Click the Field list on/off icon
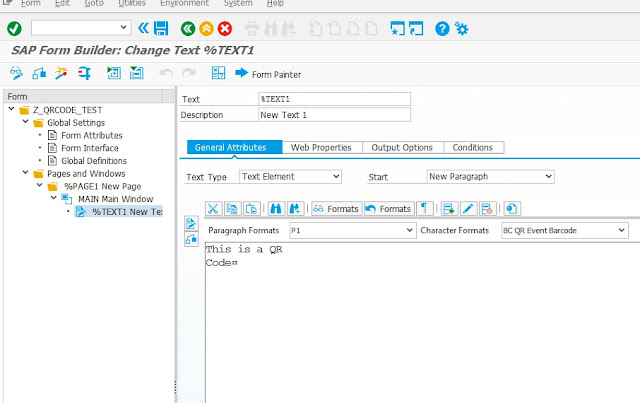The image size is (640, 403). (x=218, y=73)
